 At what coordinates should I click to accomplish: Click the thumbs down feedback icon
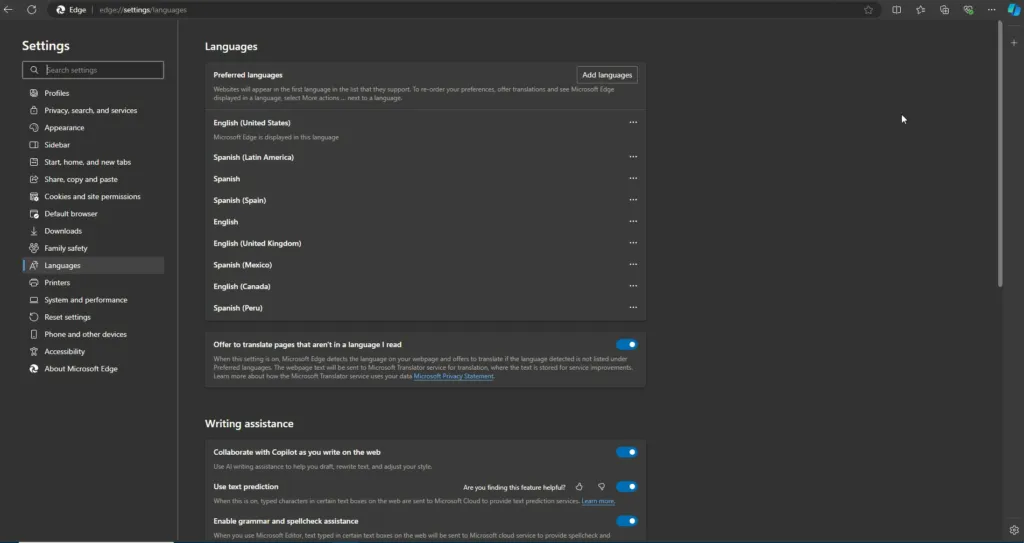pos(601,487)
